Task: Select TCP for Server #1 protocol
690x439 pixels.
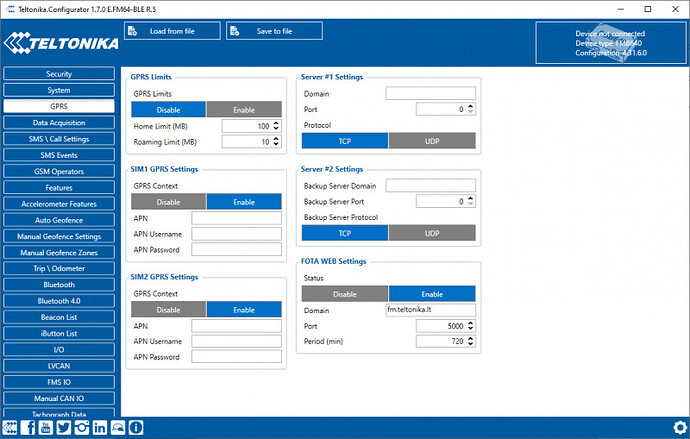Action: (345, 141)
